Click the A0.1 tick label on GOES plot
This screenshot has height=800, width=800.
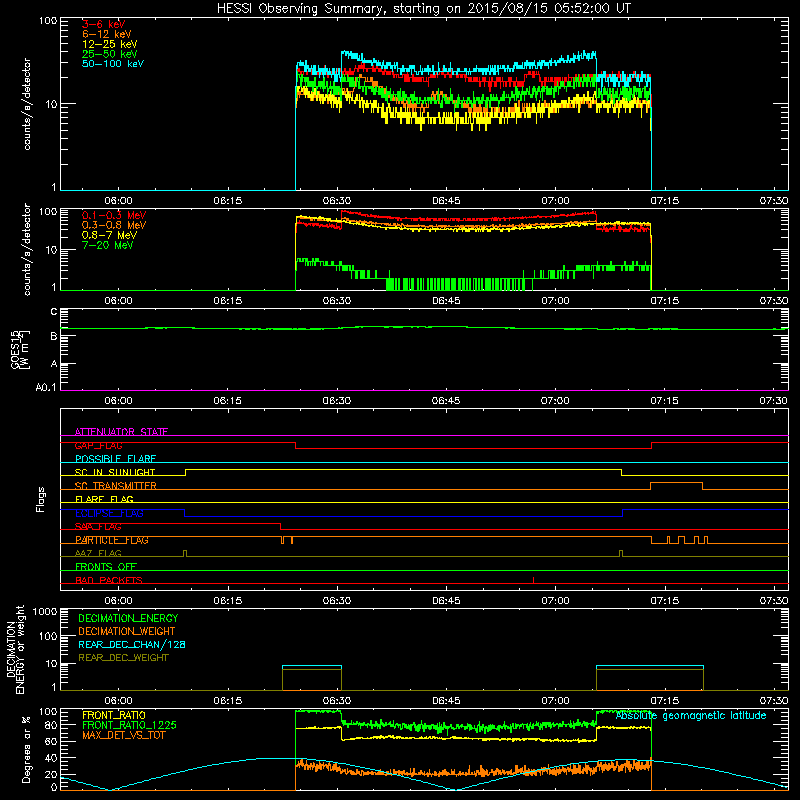click(46, 387)
